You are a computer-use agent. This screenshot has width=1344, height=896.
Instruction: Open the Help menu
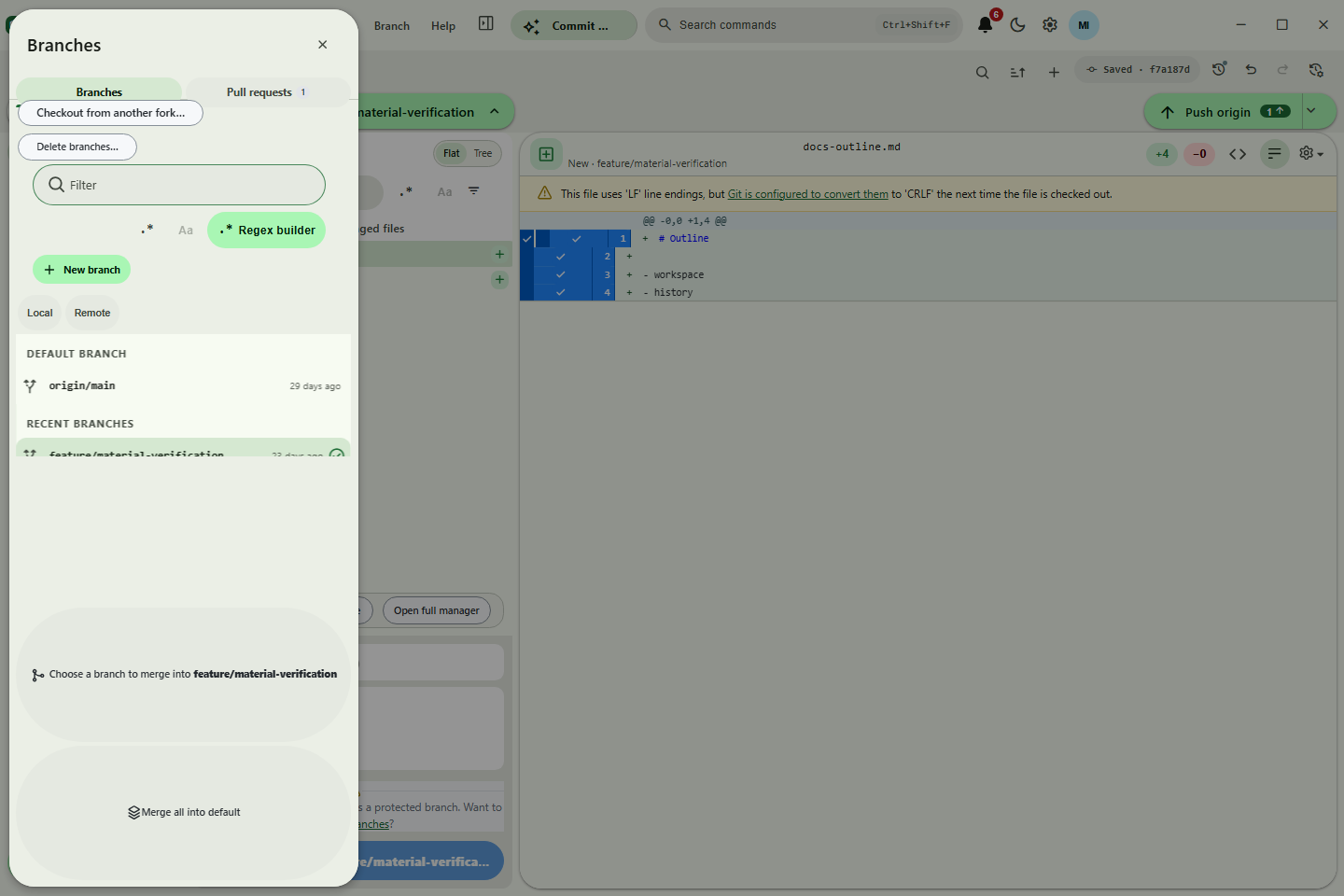coord(443,26)
